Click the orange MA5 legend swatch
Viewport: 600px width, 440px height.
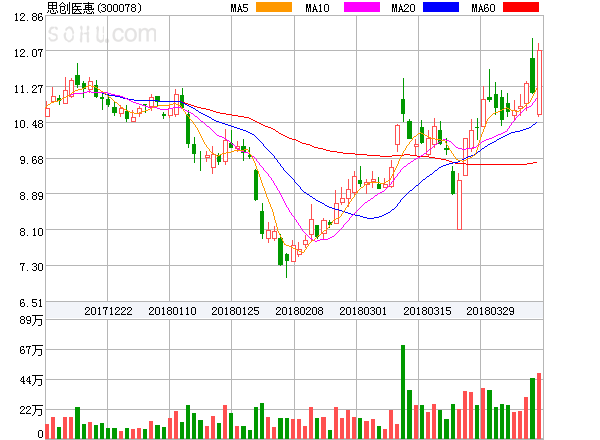pyautogui.click(x=274, y=7)
